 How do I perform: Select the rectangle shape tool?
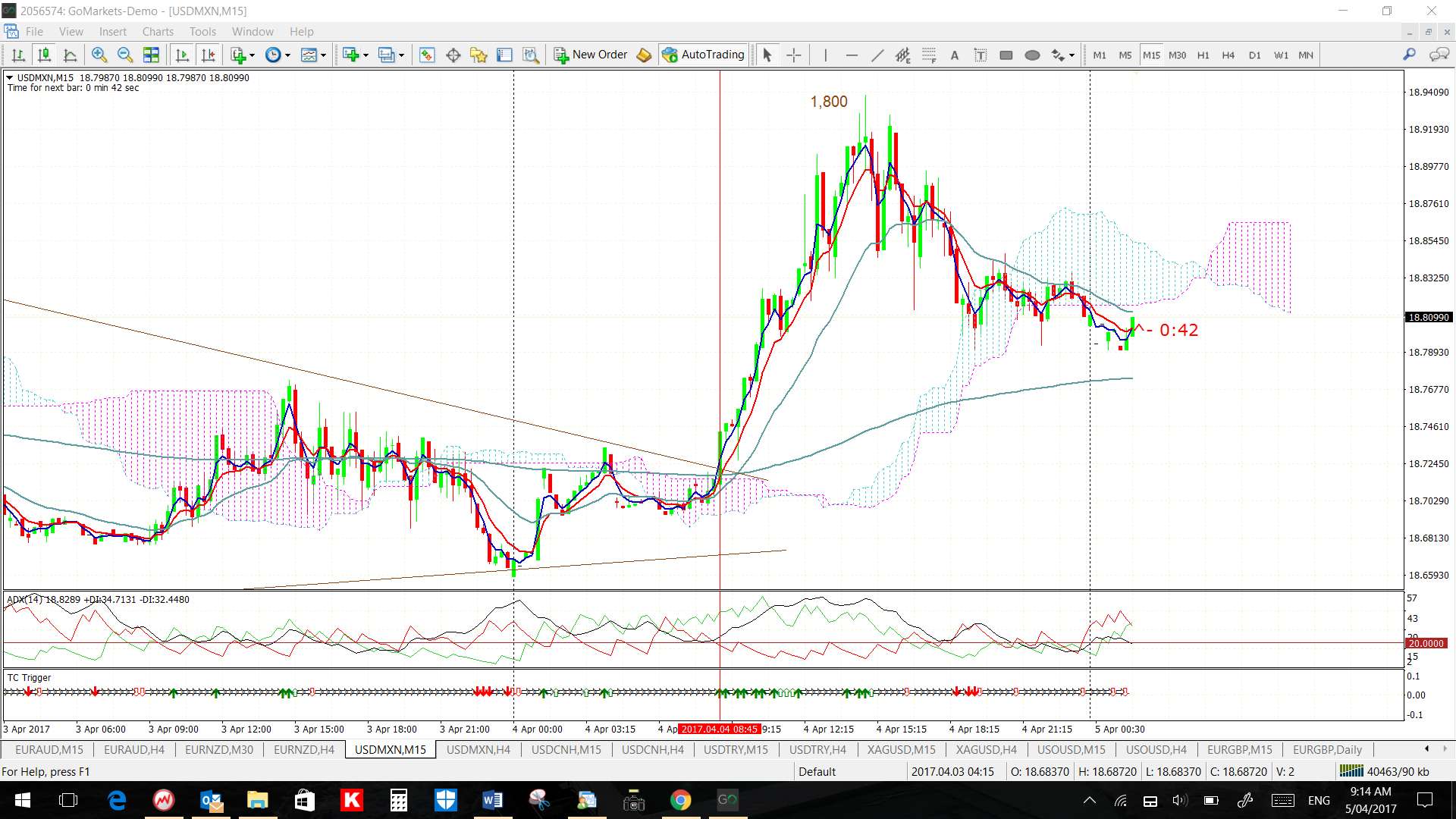[1006, 55]
